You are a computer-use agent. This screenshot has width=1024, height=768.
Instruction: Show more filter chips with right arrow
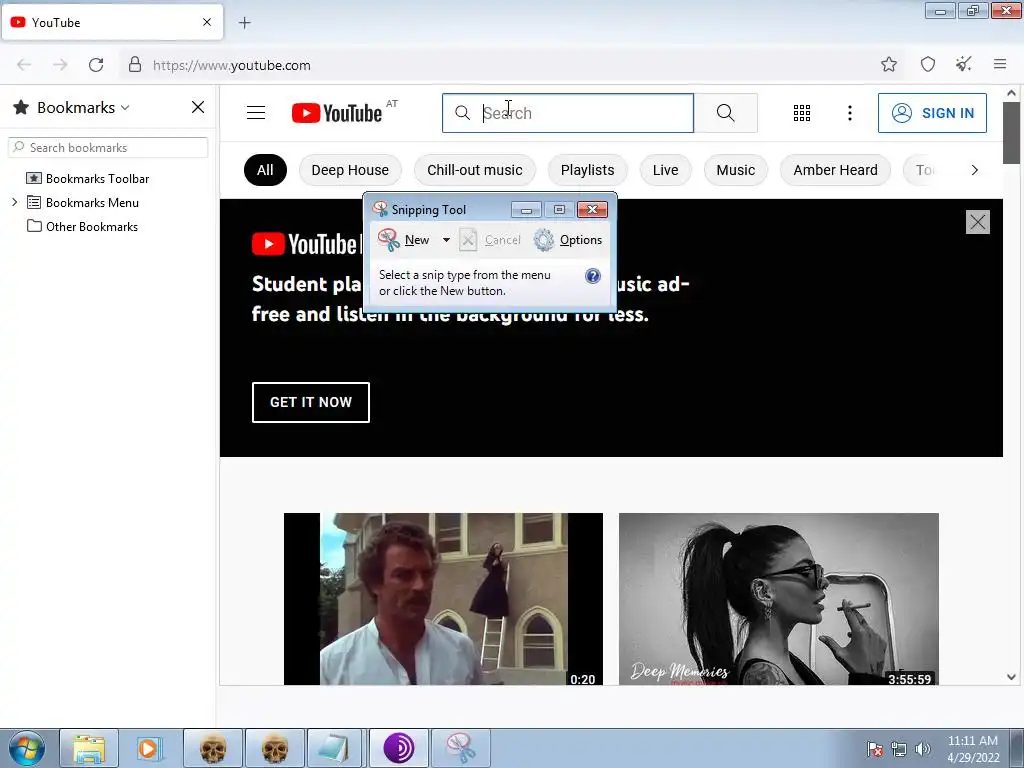974,170
